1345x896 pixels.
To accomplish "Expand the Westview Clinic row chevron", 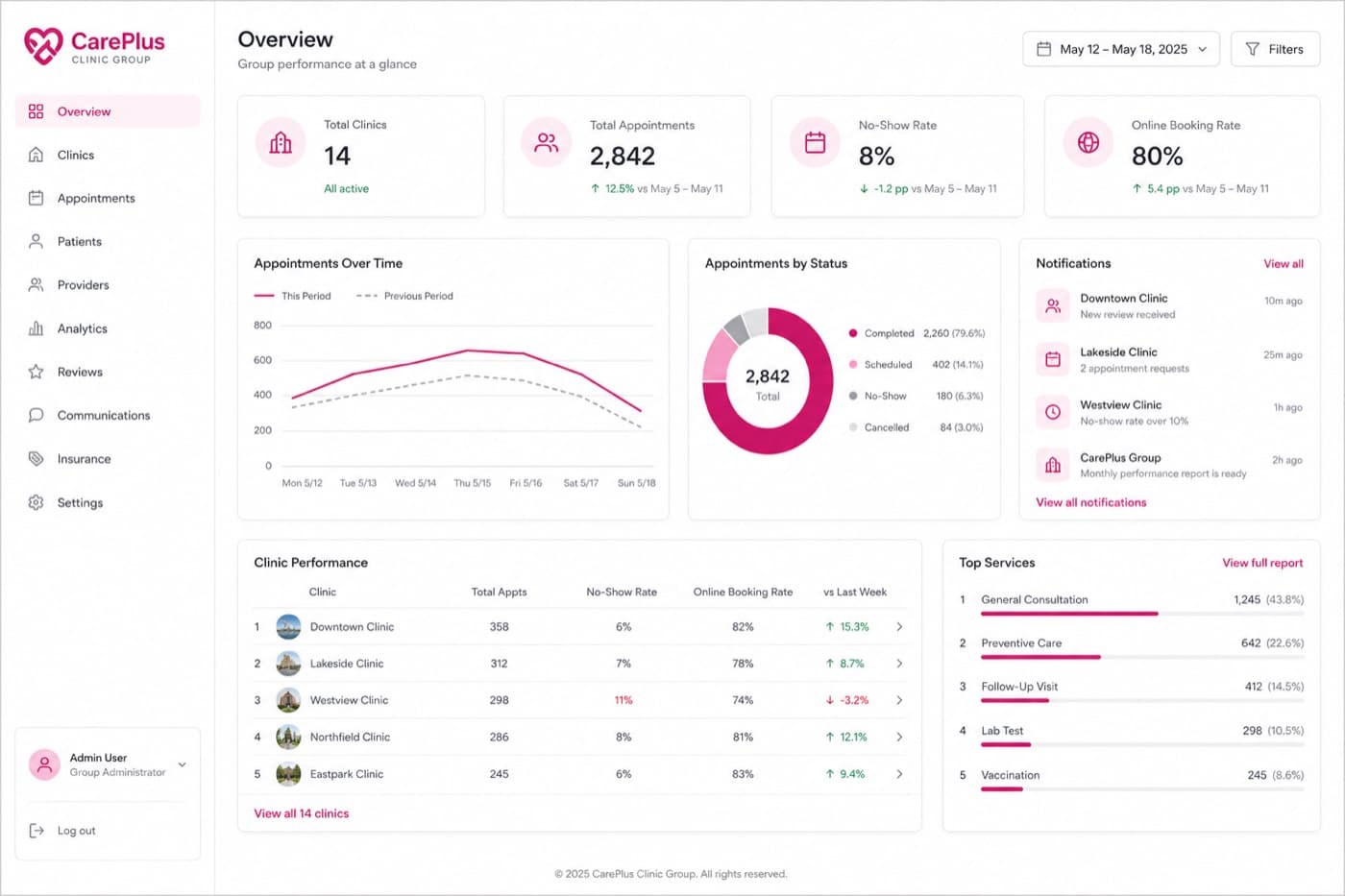I will pyautogui.click(x=899, y=700).
